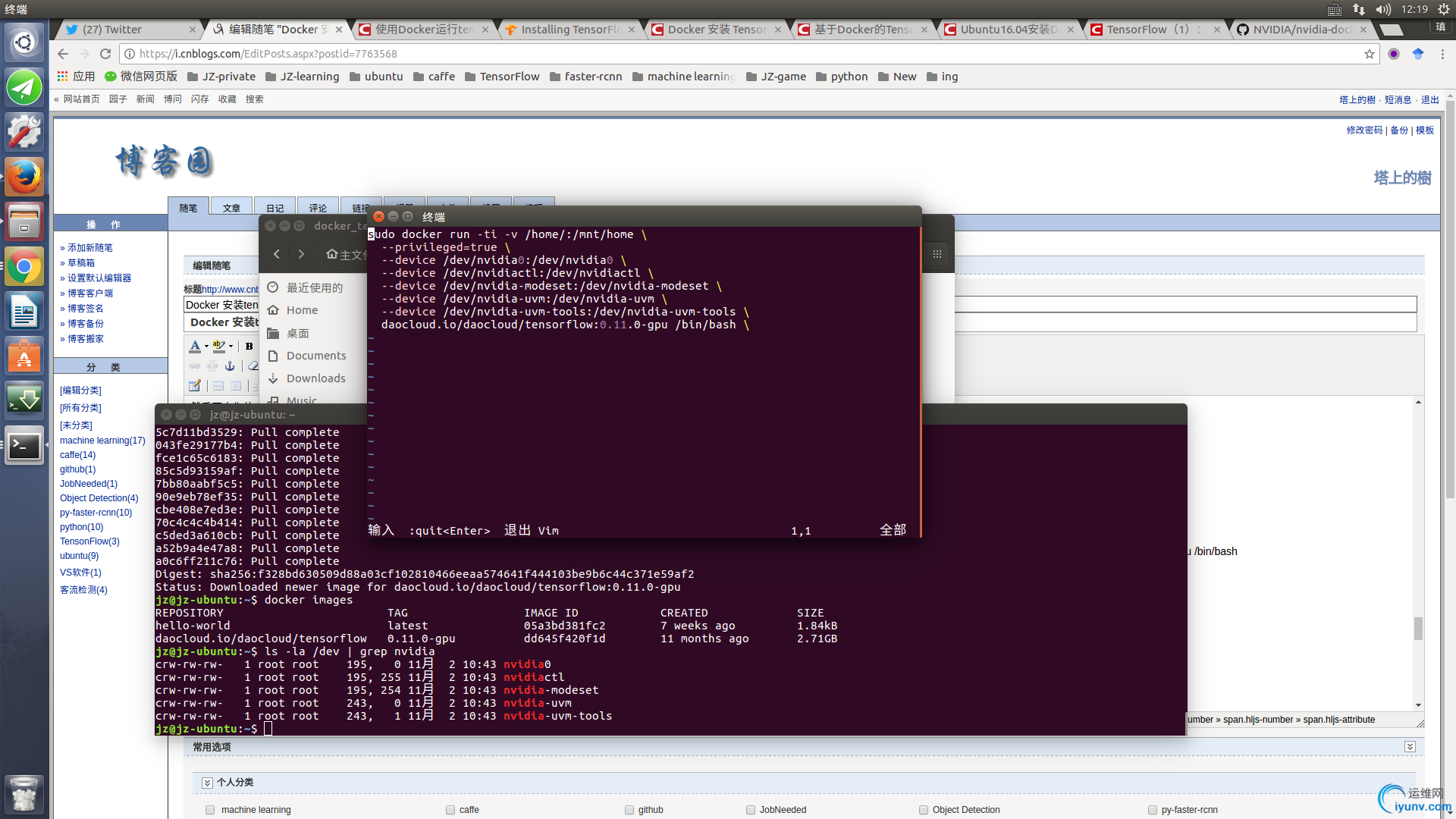Viewport: 1456px width, 819px height.
Task: Launch Terminal from the dock
Action: (24, 446)
